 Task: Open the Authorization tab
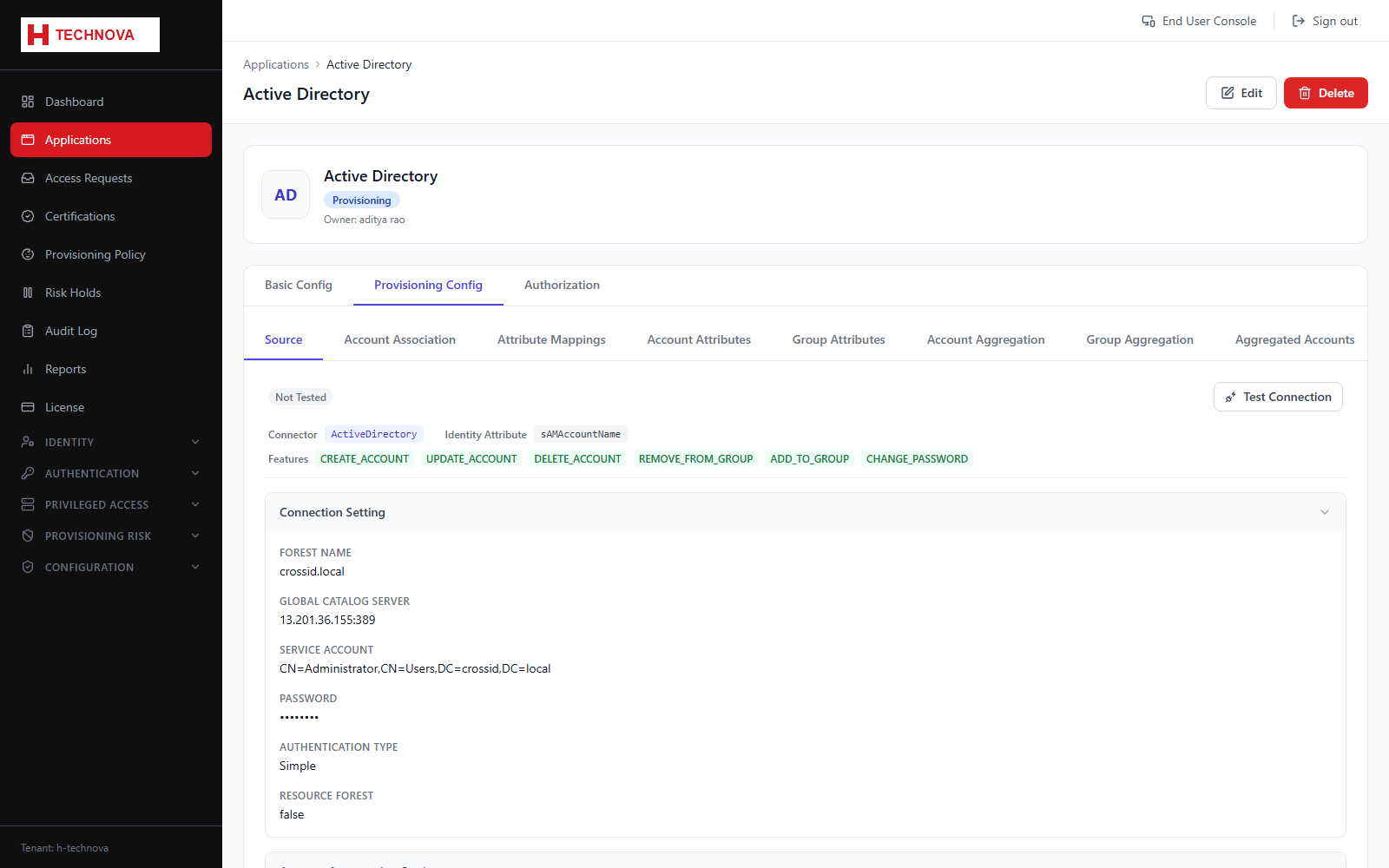pos(562,285)
